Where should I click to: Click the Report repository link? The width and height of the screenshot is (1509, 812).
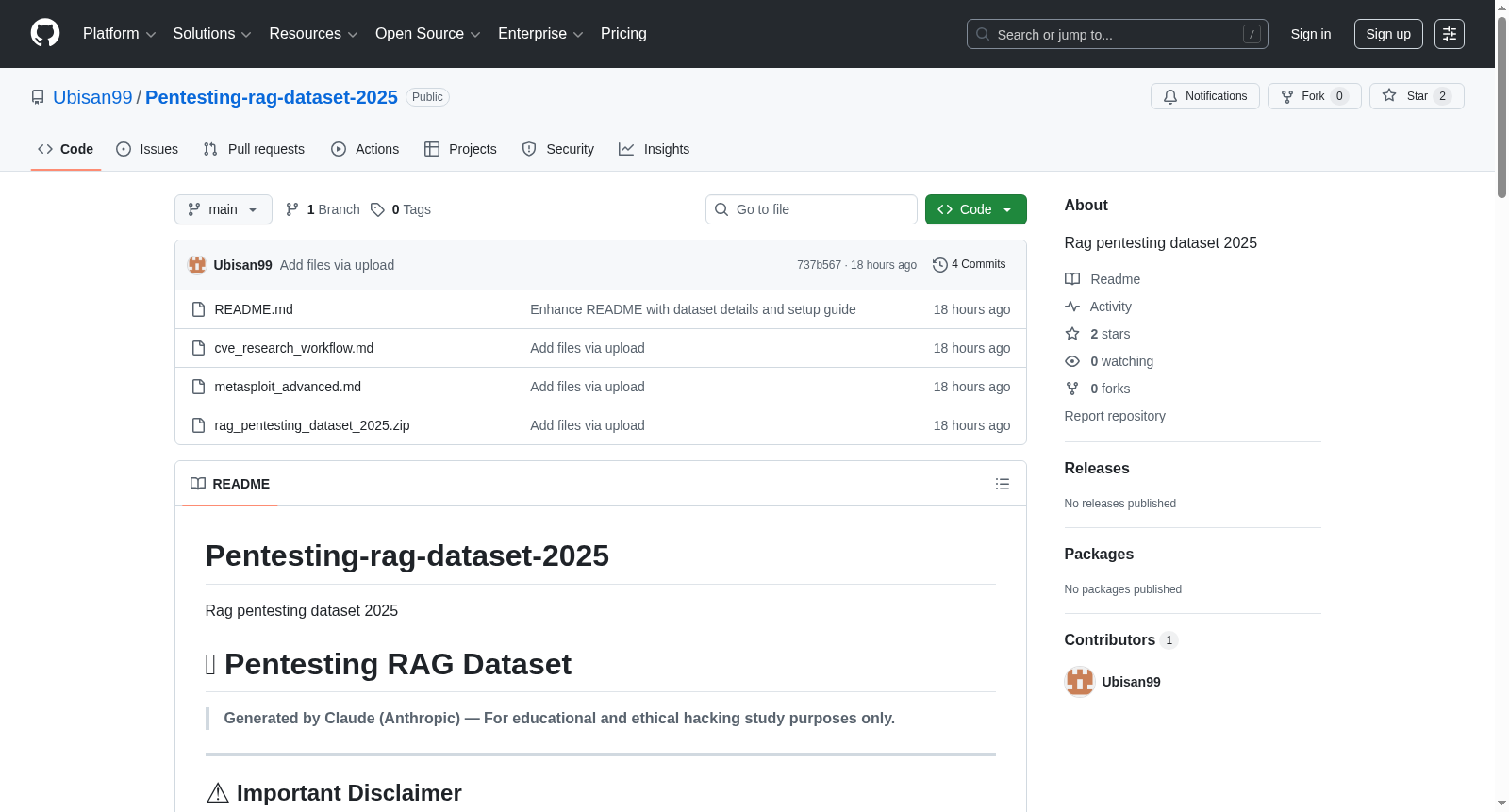(1115, 416)
